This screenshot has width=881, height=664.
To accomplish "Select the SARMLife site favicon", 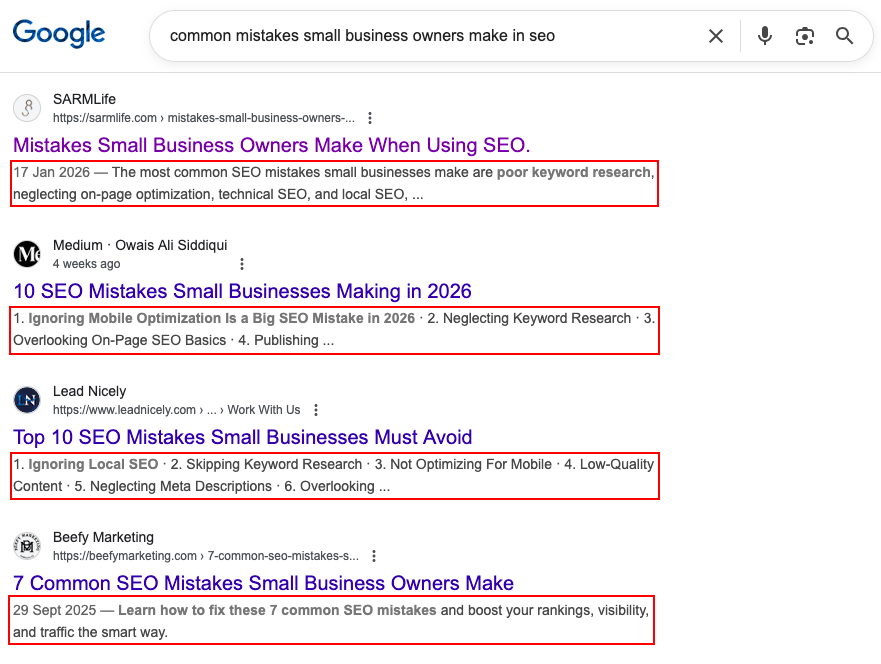I will [x=27, y=107].
